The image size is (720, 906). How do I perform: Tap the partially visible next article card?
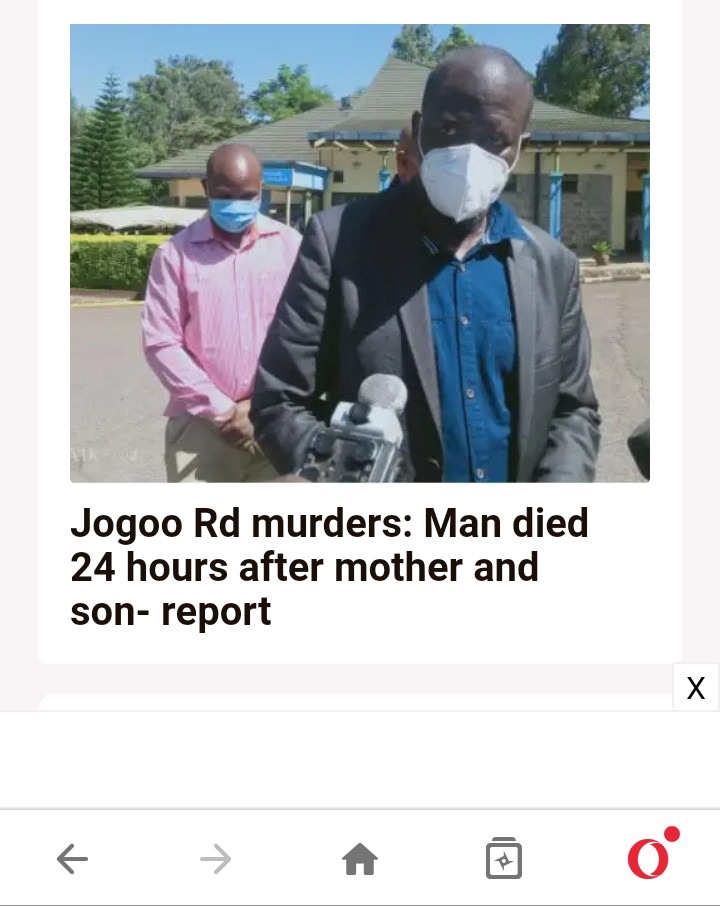point(355,702)
